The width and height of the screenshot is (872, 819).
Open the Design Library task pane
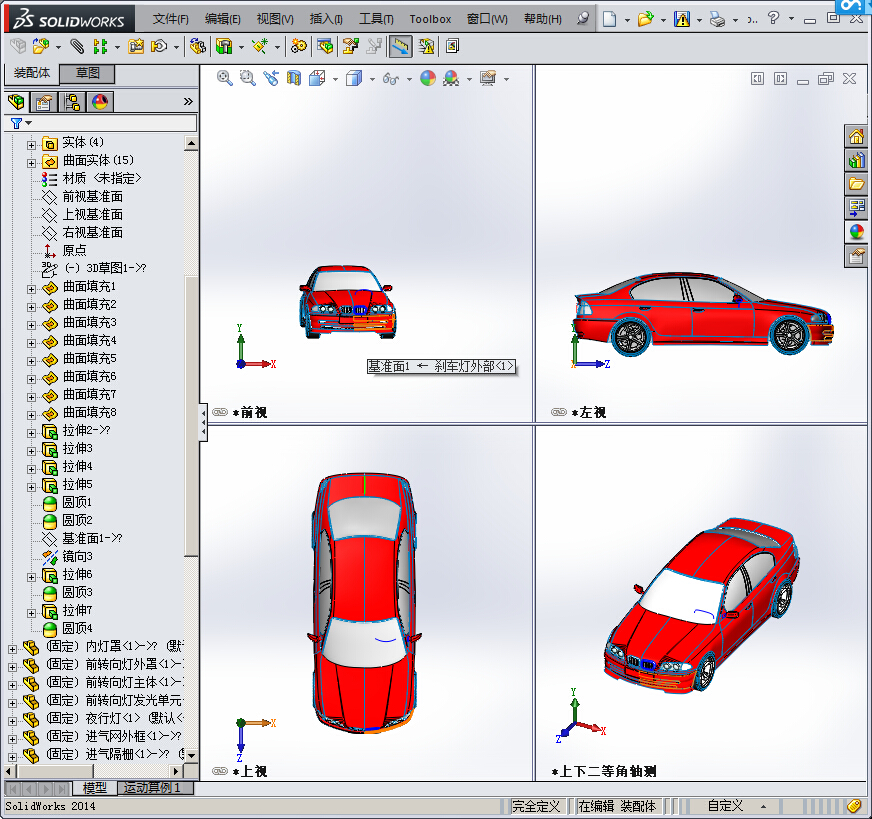(x=856, y=160)
